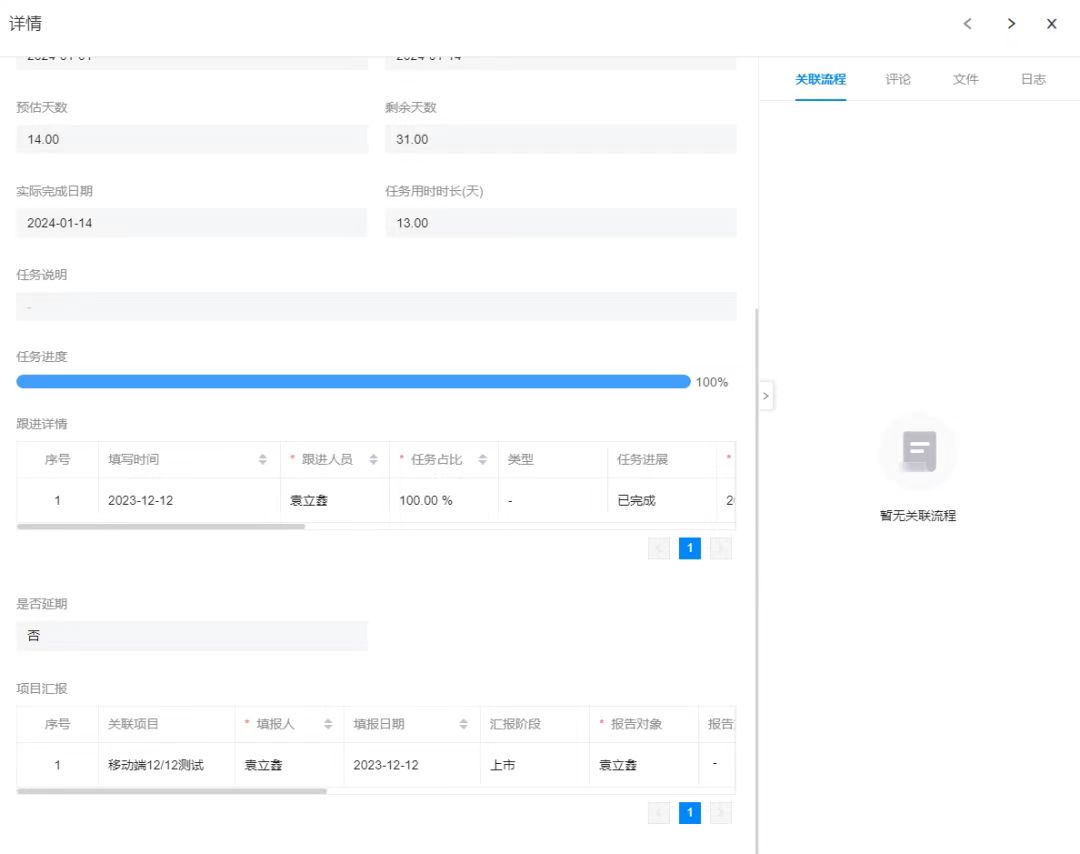Sort 跟进详情 table by 跟进人员
Viewport: 1080px width, 854px height.
tap(373, 459)
